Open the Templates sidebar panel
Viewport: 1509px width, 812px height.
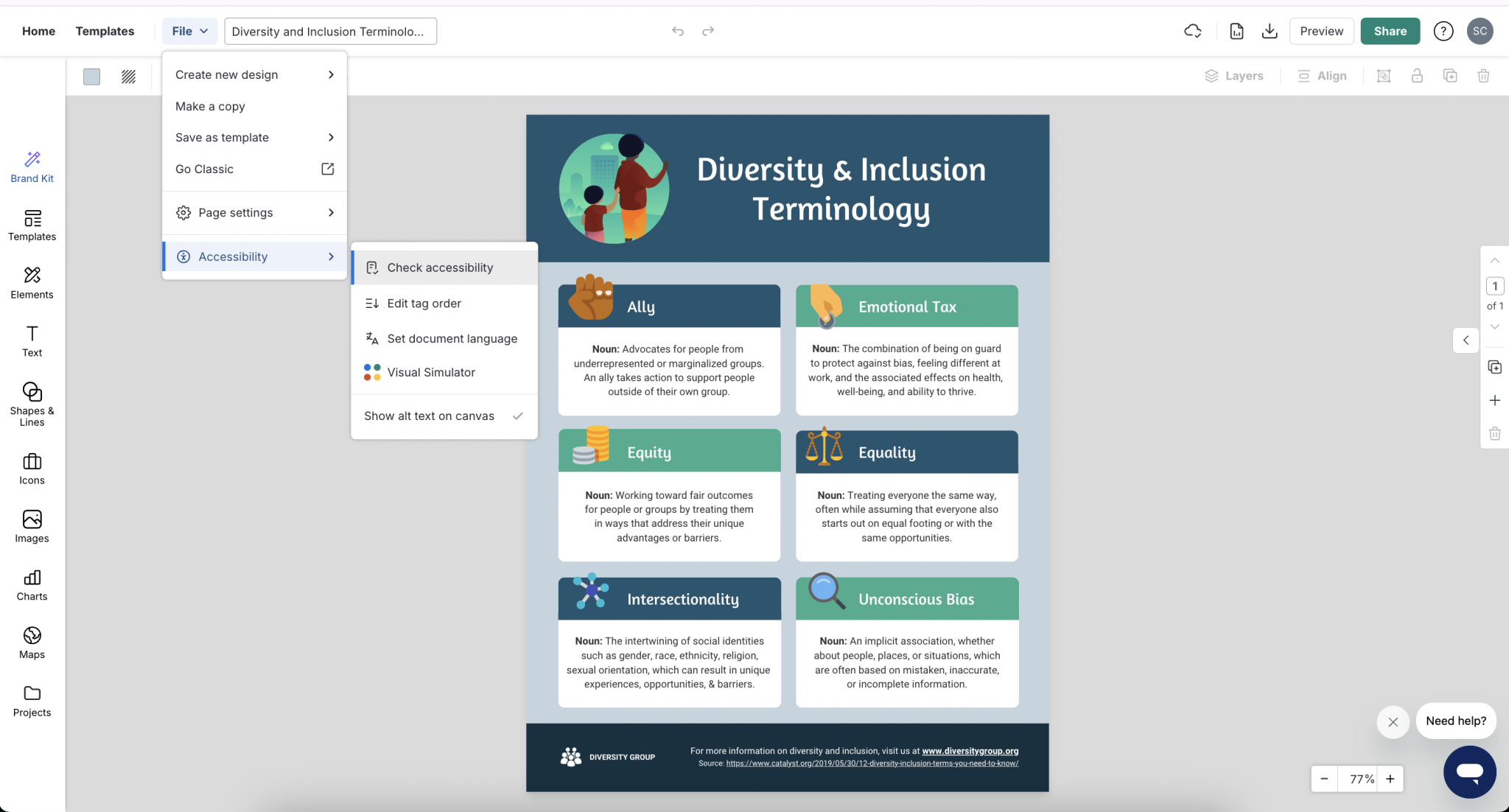pyautogui.click(x=32, y=225)
